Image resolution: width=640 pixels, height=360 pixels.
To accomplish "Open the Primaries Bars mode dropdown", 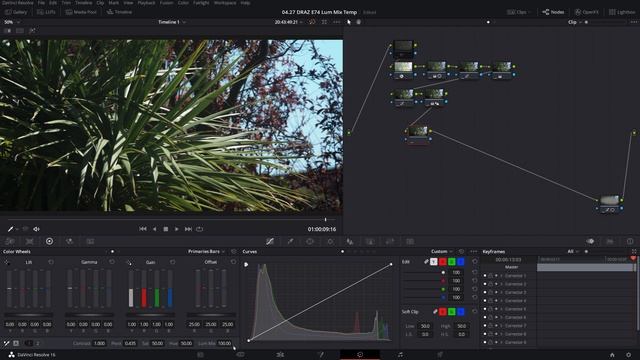I will point(206,251).
